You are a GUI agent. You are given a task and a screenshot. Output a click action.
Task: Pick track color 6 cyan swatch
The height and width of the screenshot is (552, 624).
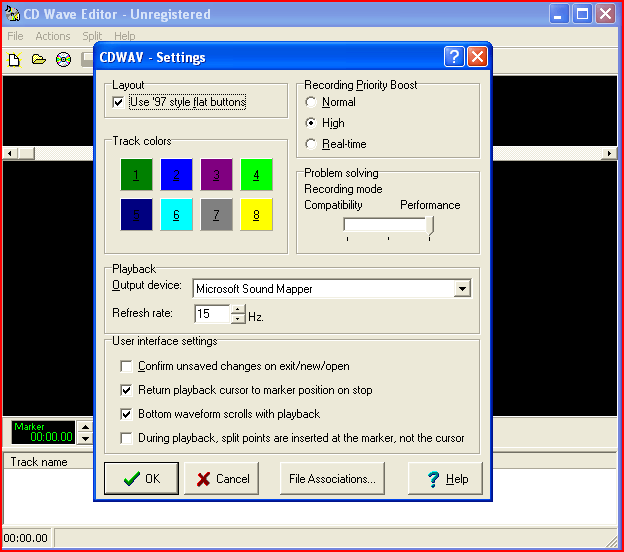tap(176, 215)
